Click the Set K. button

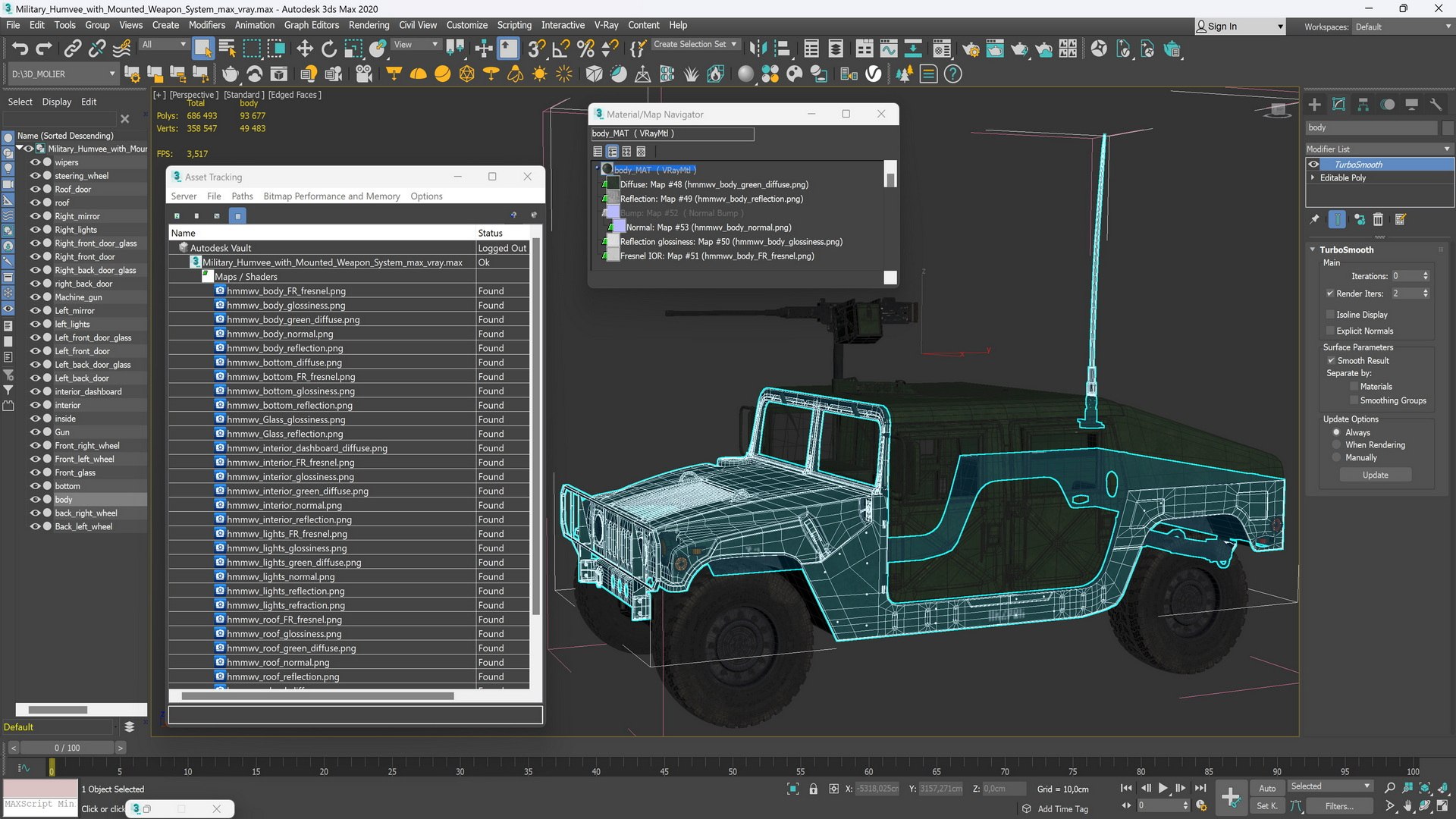(x=1267, y=806)
